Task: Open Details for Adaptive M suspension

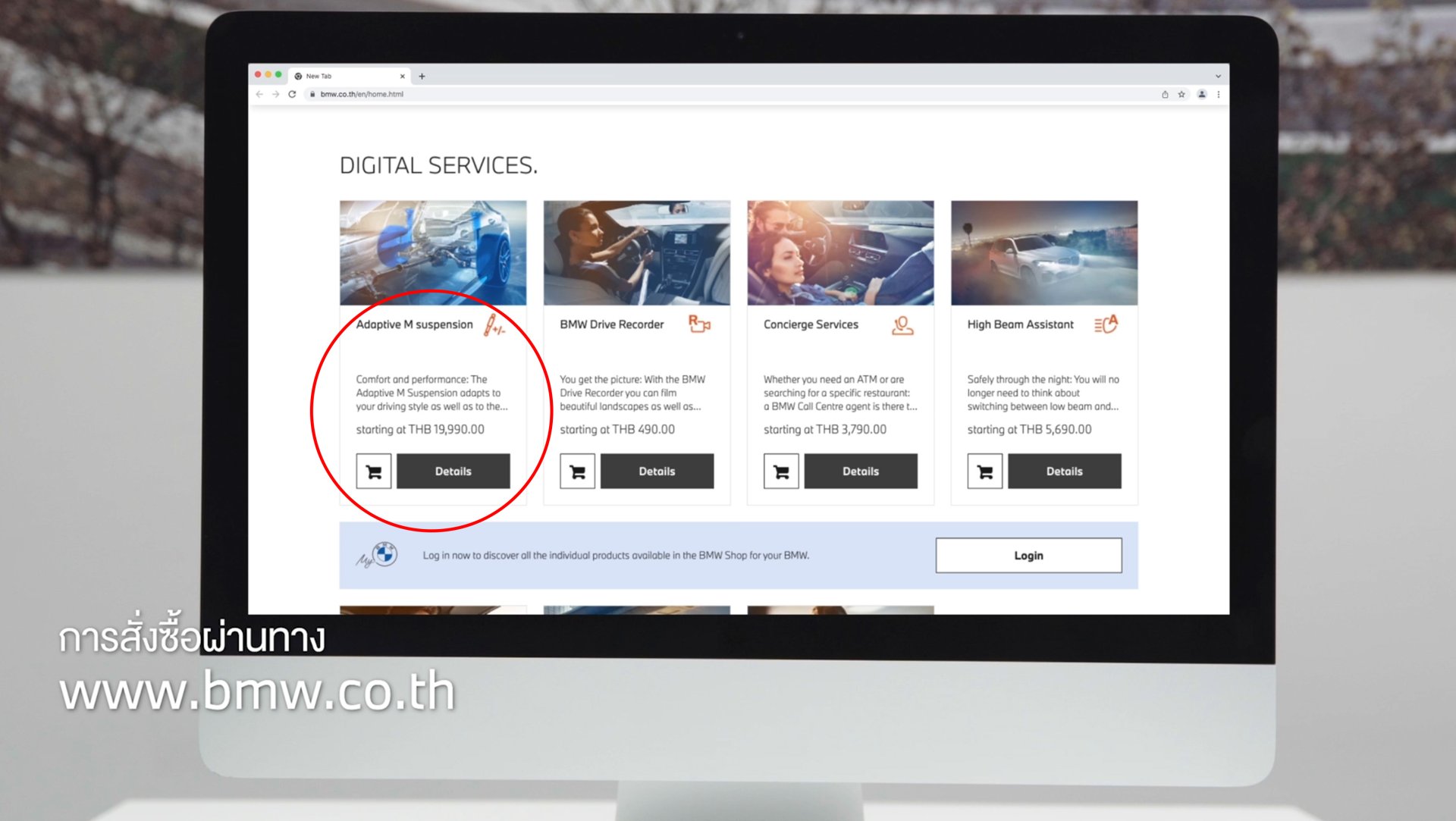Action: [453, 472]
